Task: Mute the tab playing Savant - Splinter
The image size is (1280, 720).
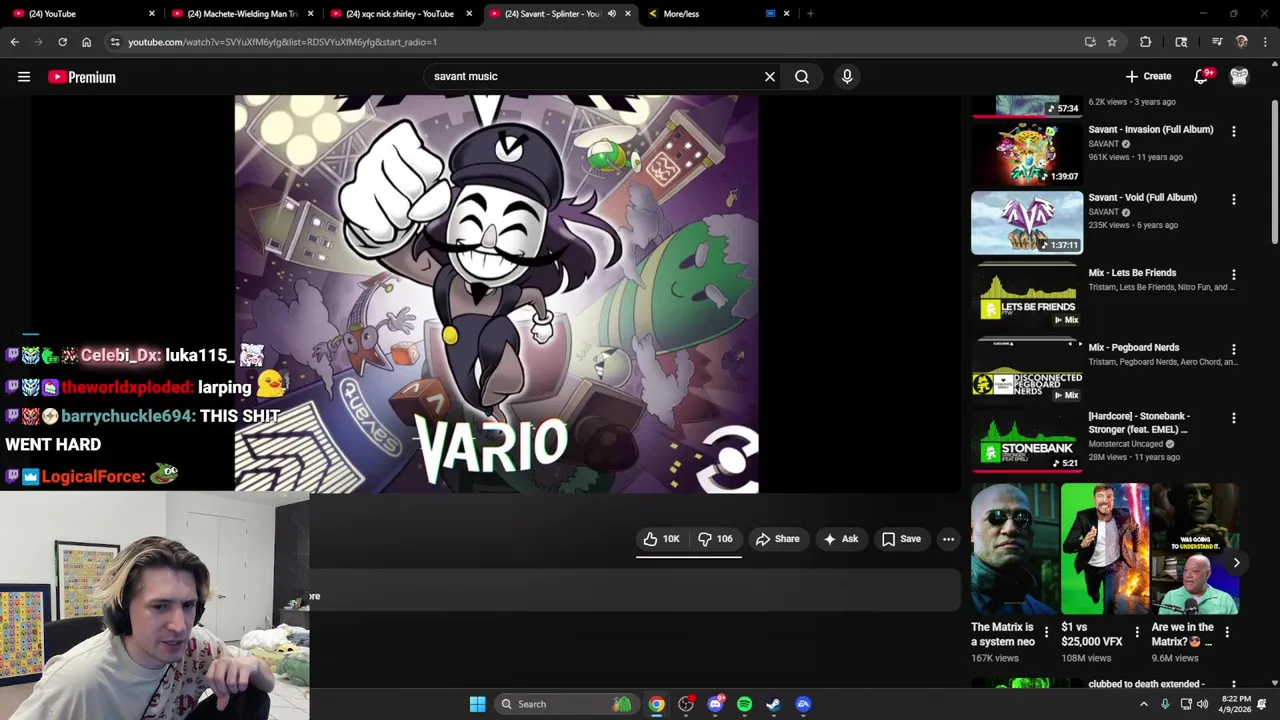Action: coord(611,14)
